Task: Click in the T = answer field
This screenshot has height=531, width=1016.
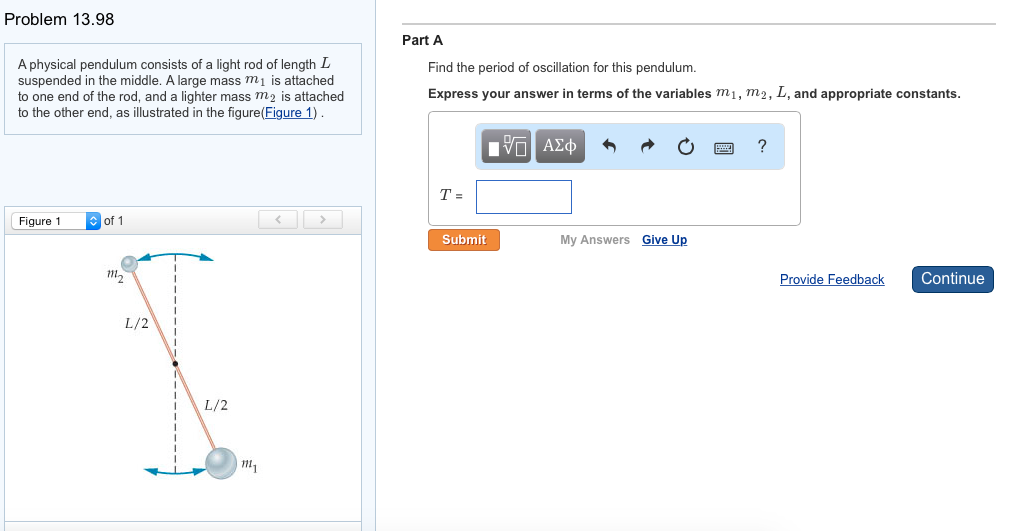Action: tap(523, 197)
